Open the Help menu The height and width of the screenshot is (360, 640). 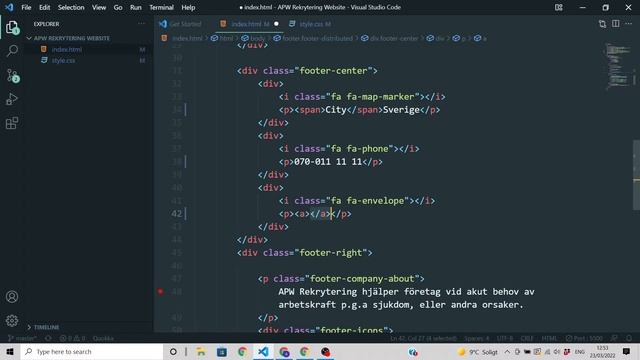pyautogui.click(x=188, y=7)
